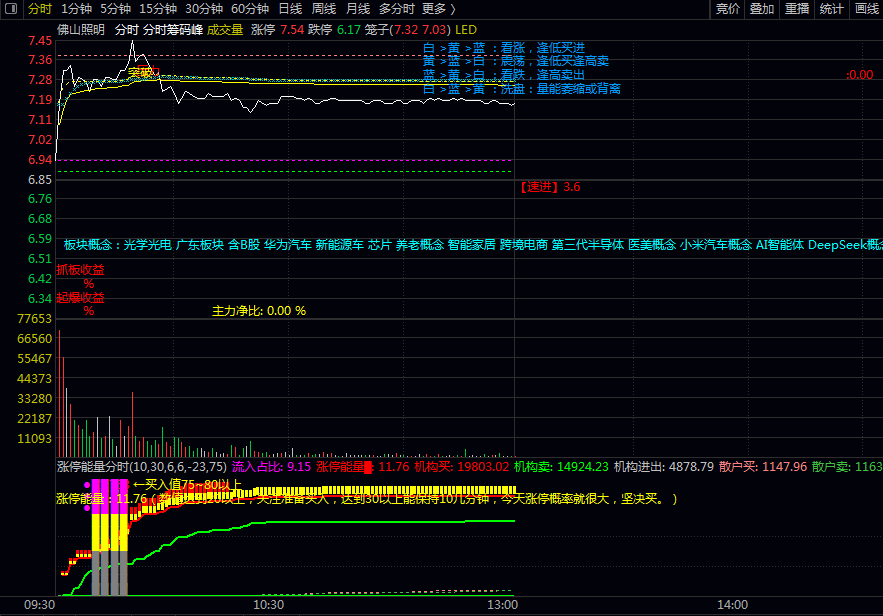Open the 统计 statistics tool
883x616 pixels.
tap(831, 9)
